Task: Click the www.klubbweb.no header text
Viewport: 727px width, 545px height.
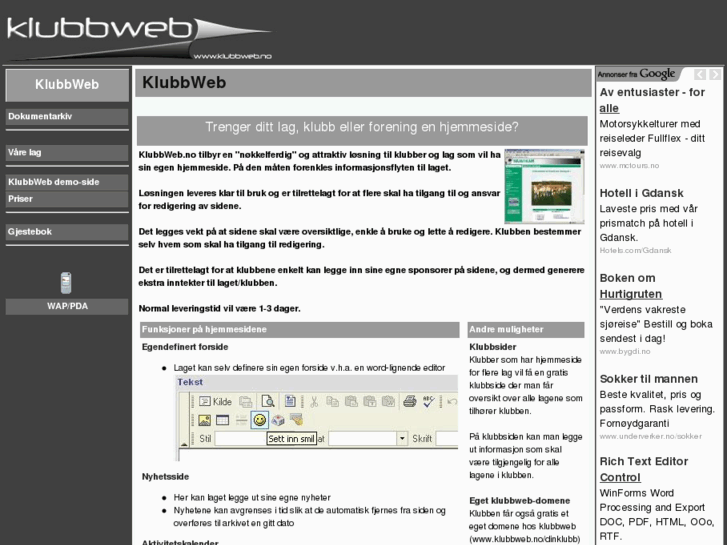Action: click(x=232, y=56)
